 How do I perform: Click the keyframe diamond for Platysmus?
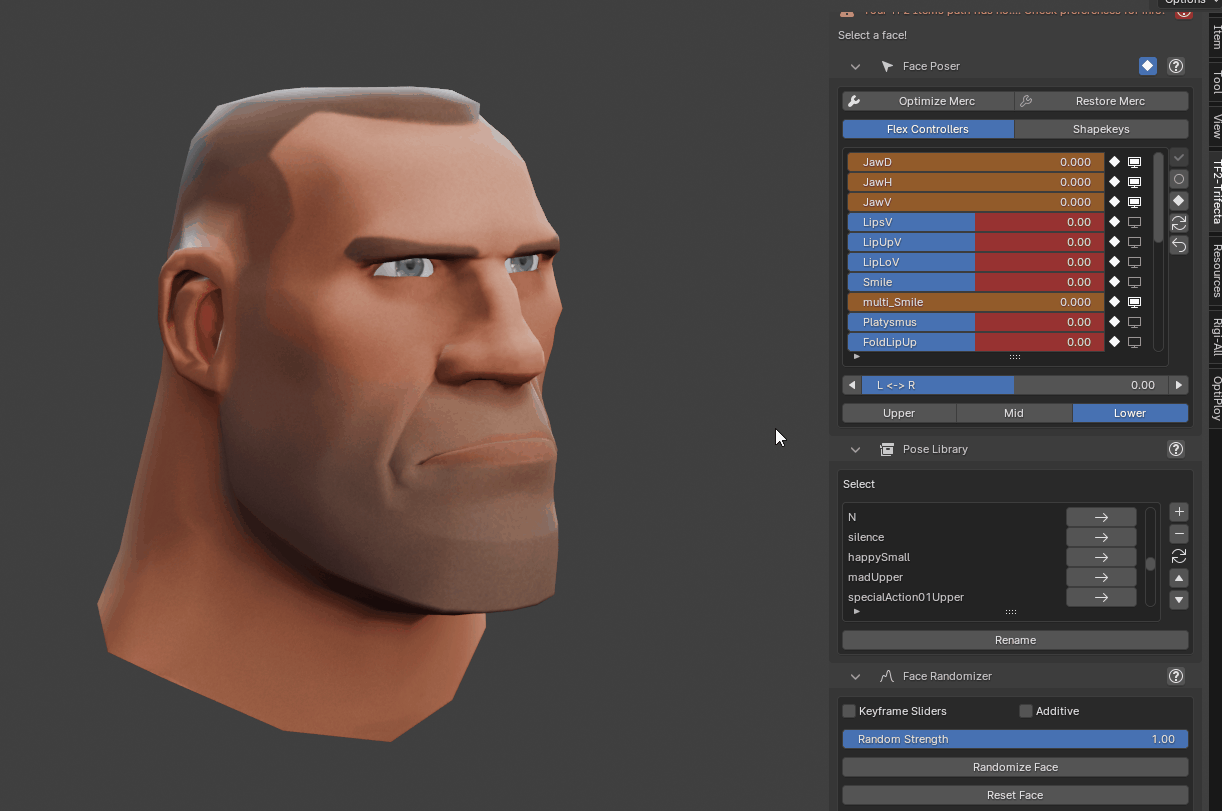[x=1114, y=322]
